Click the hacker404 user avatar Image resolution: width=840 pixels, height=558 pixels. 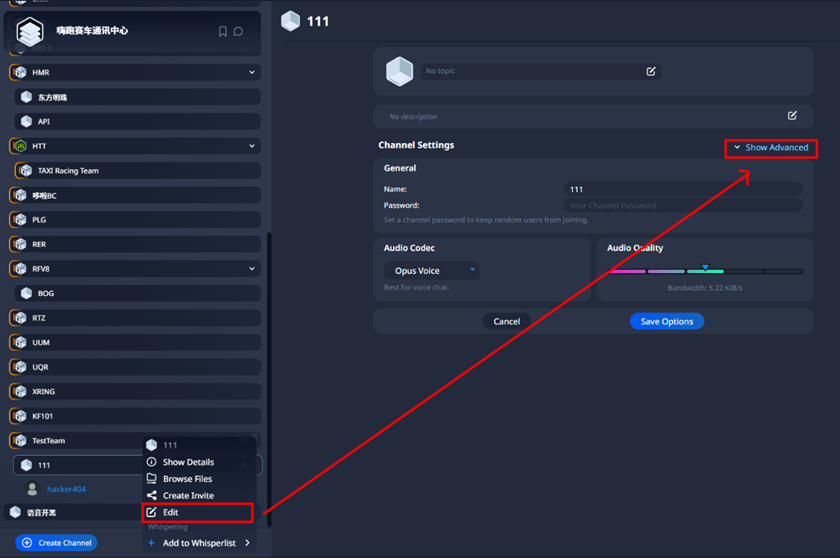(x=32, y=489)
